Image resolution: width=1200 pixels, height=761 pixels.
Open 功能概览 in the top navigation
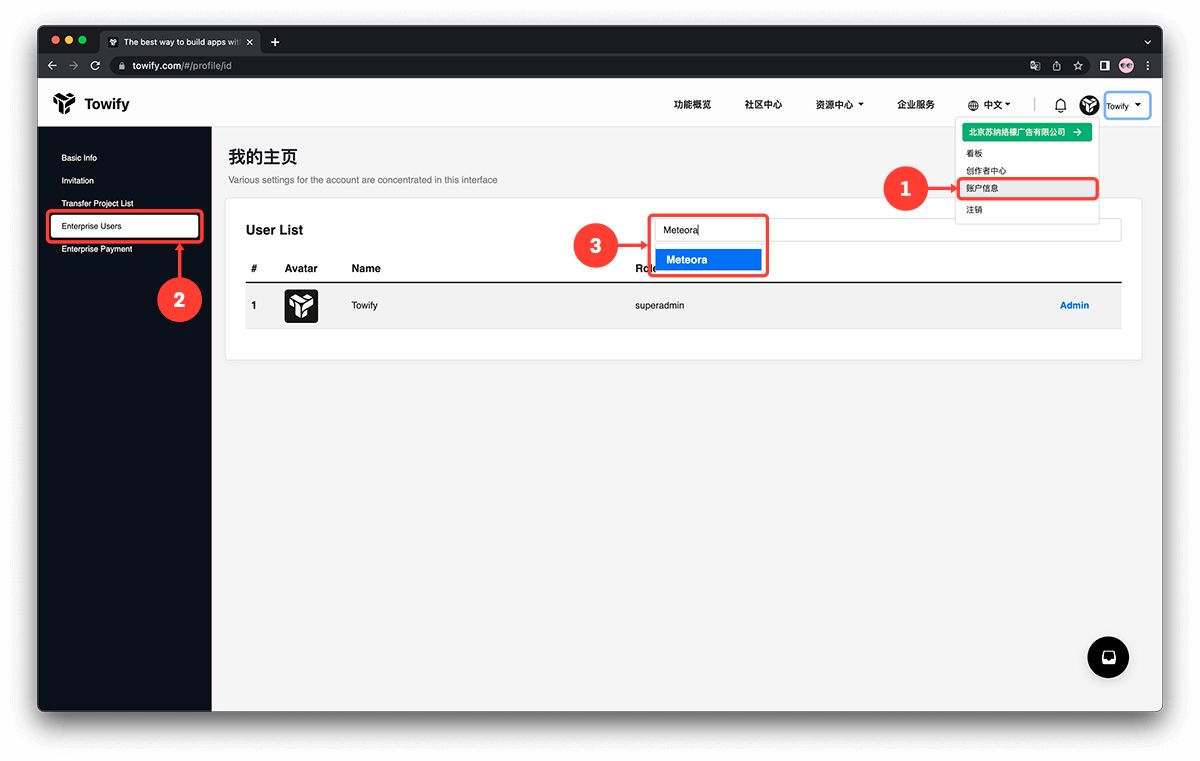692,105
